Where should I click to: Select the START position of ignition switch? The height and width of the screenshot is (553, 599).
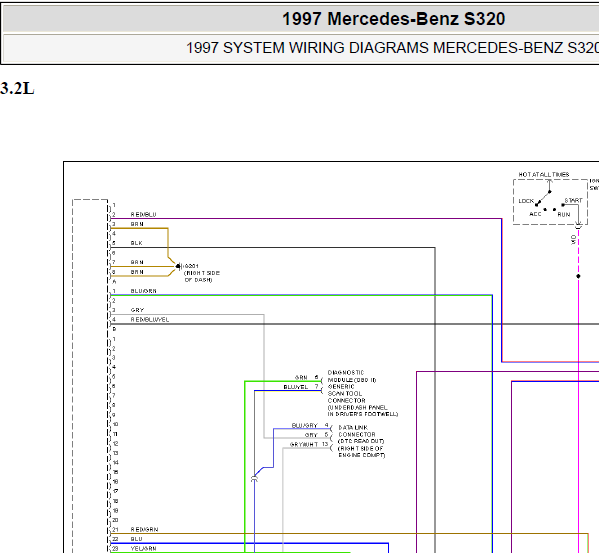(x=573, y=201)
